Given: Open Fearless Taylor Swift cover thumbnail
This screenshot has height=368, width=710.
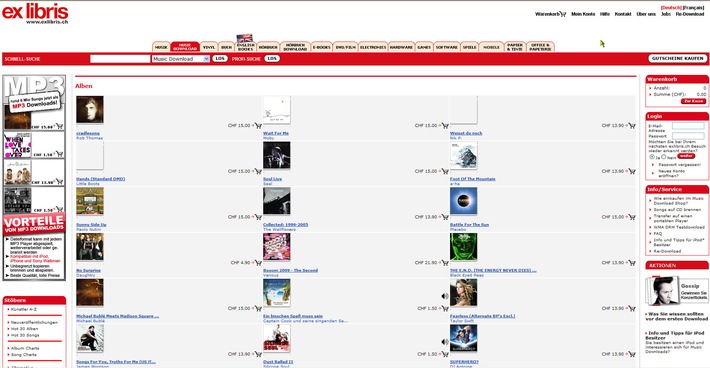Looking at the screenshot, I should click(464, 292).
